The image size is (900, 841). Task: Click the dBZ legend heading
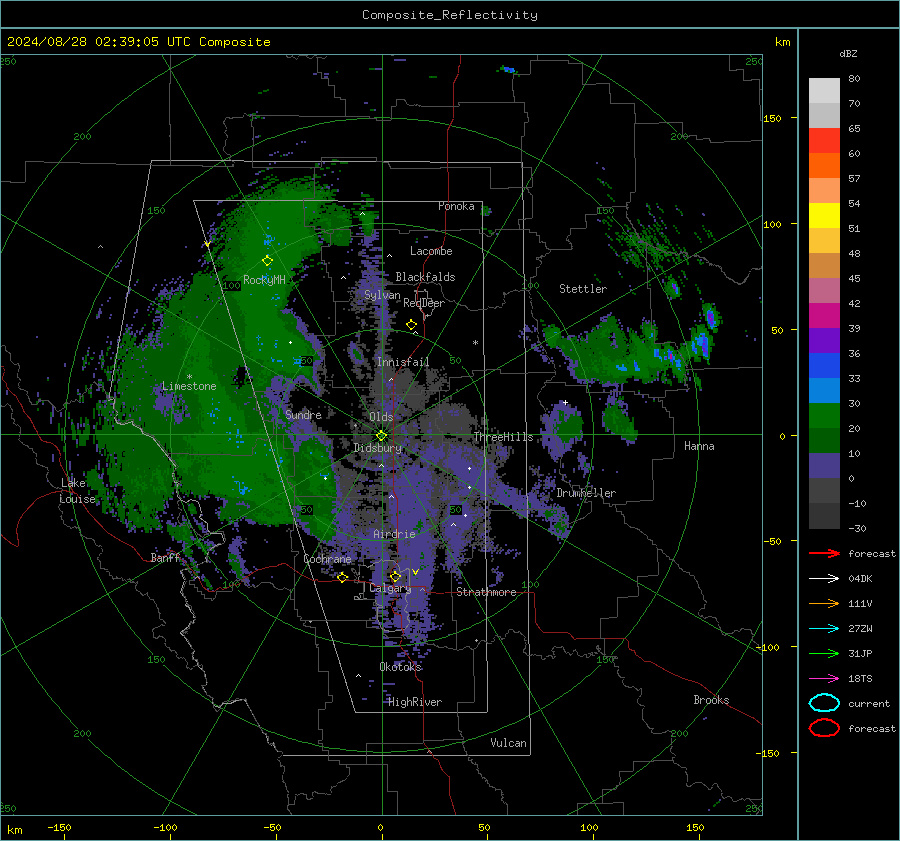848,54
